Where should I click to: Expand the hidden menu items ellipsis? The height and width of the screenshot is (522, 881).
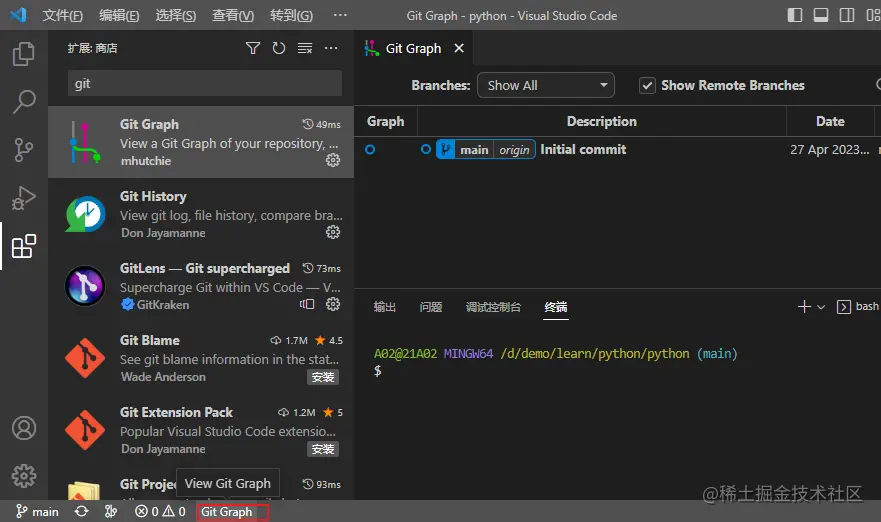click(340, 15)
